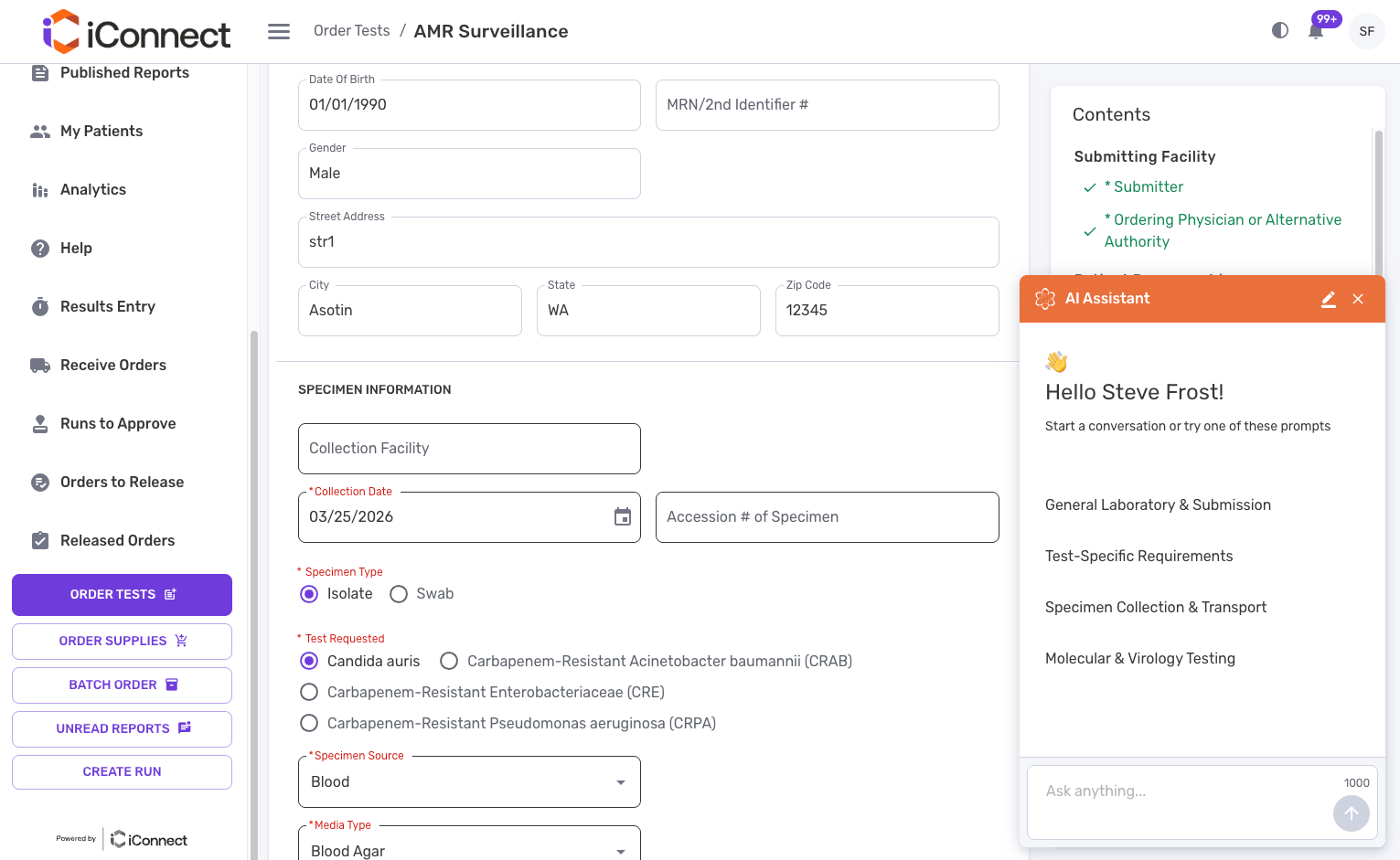The width and height of the screenshot is (1400, 860).
Task: Click the iConnect logo
Action: pos(137,33)
